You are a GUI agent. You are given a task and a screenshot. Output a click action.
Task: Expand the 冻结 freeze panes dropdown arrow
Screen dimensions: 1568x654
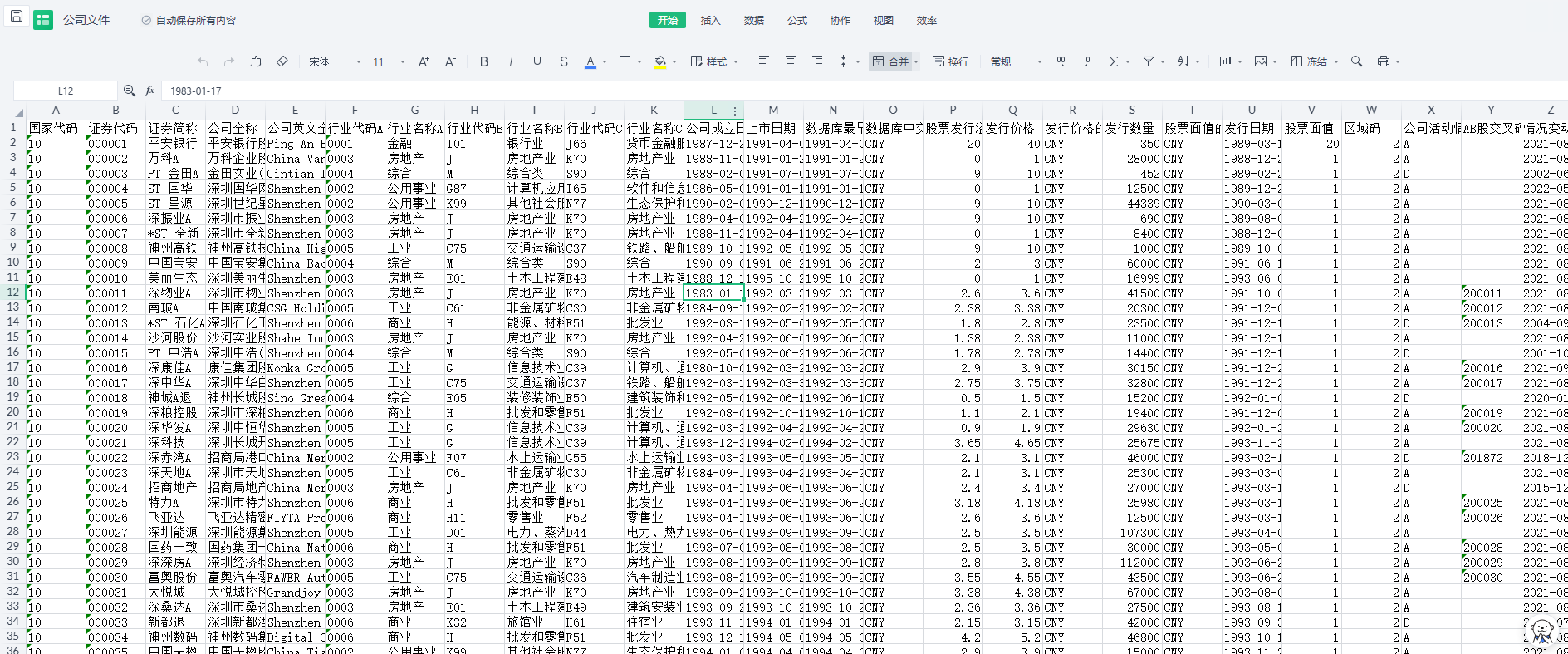1336,61
